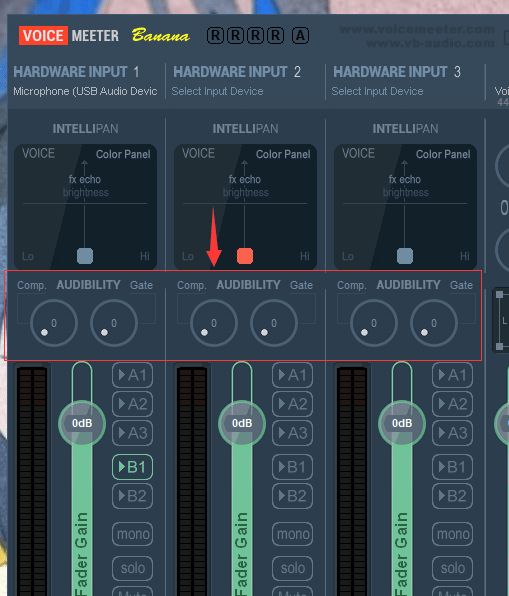The width and height of the screenshot is (509, 596).
Task: Enable A2 routing on Hardware Input 2
Action: tap(292, 404)
